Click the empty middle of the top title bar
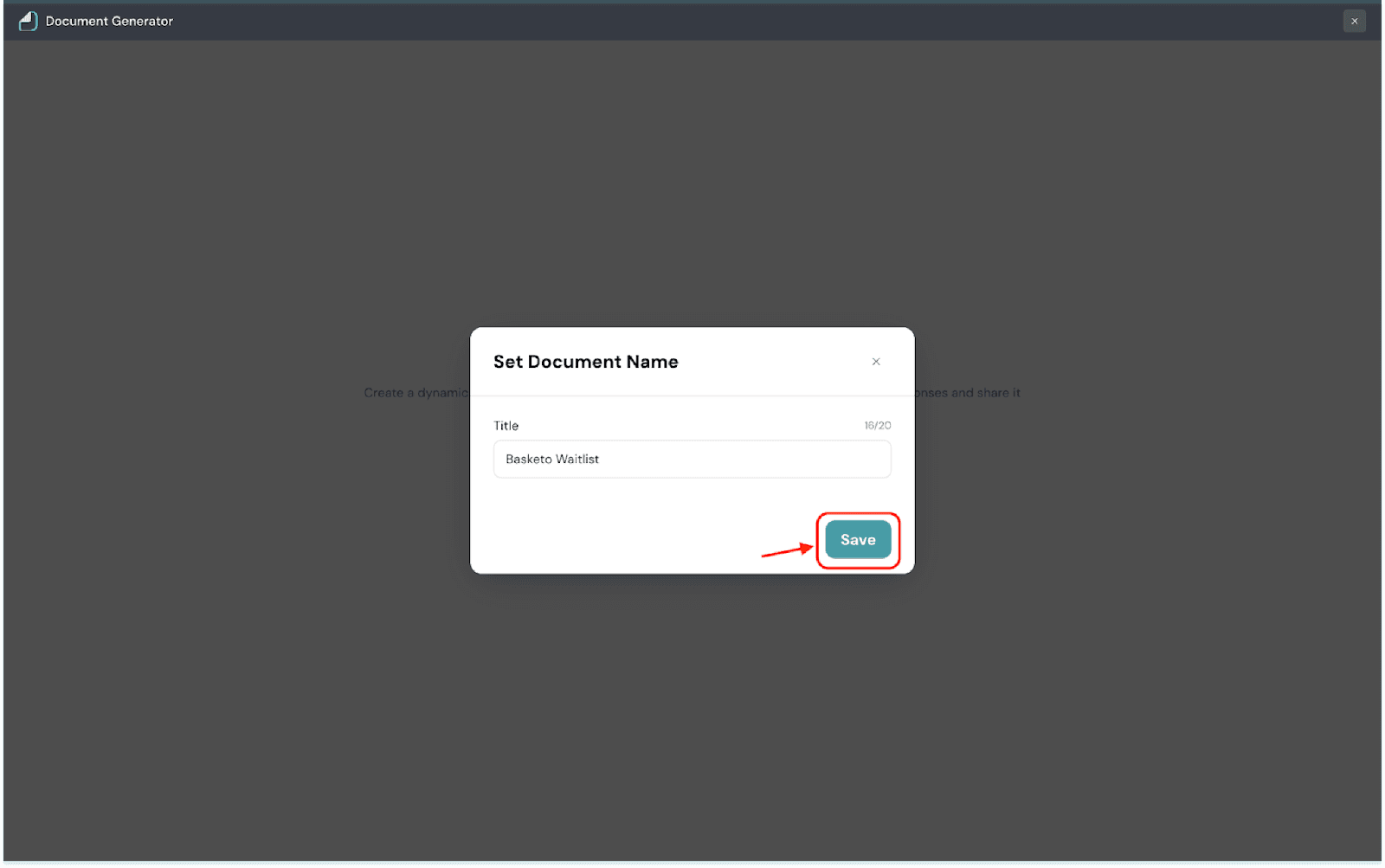 point(692,21)
